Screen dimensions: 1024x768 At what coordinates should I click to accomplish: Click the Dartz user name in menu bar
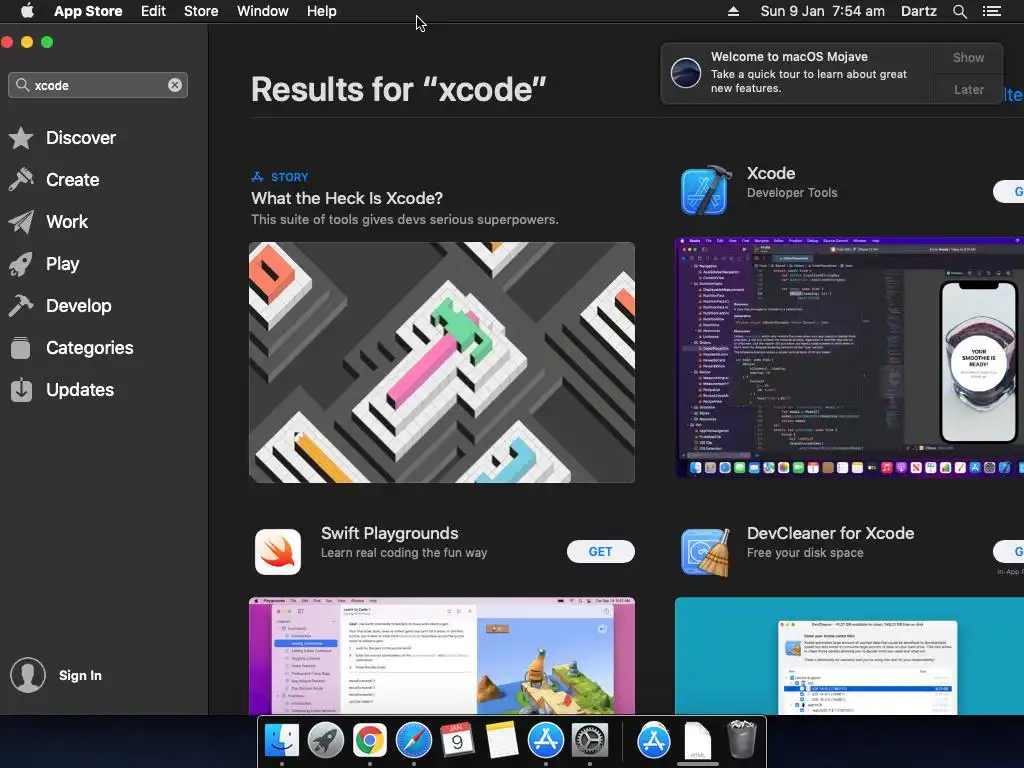click(918, 11)
